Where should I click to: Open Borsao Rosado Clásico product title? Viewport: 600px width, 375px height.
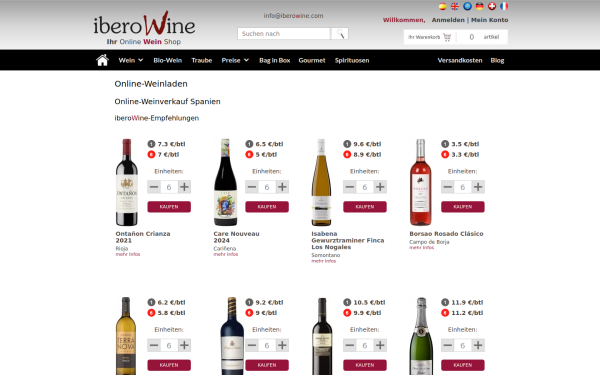coord(446,234)
